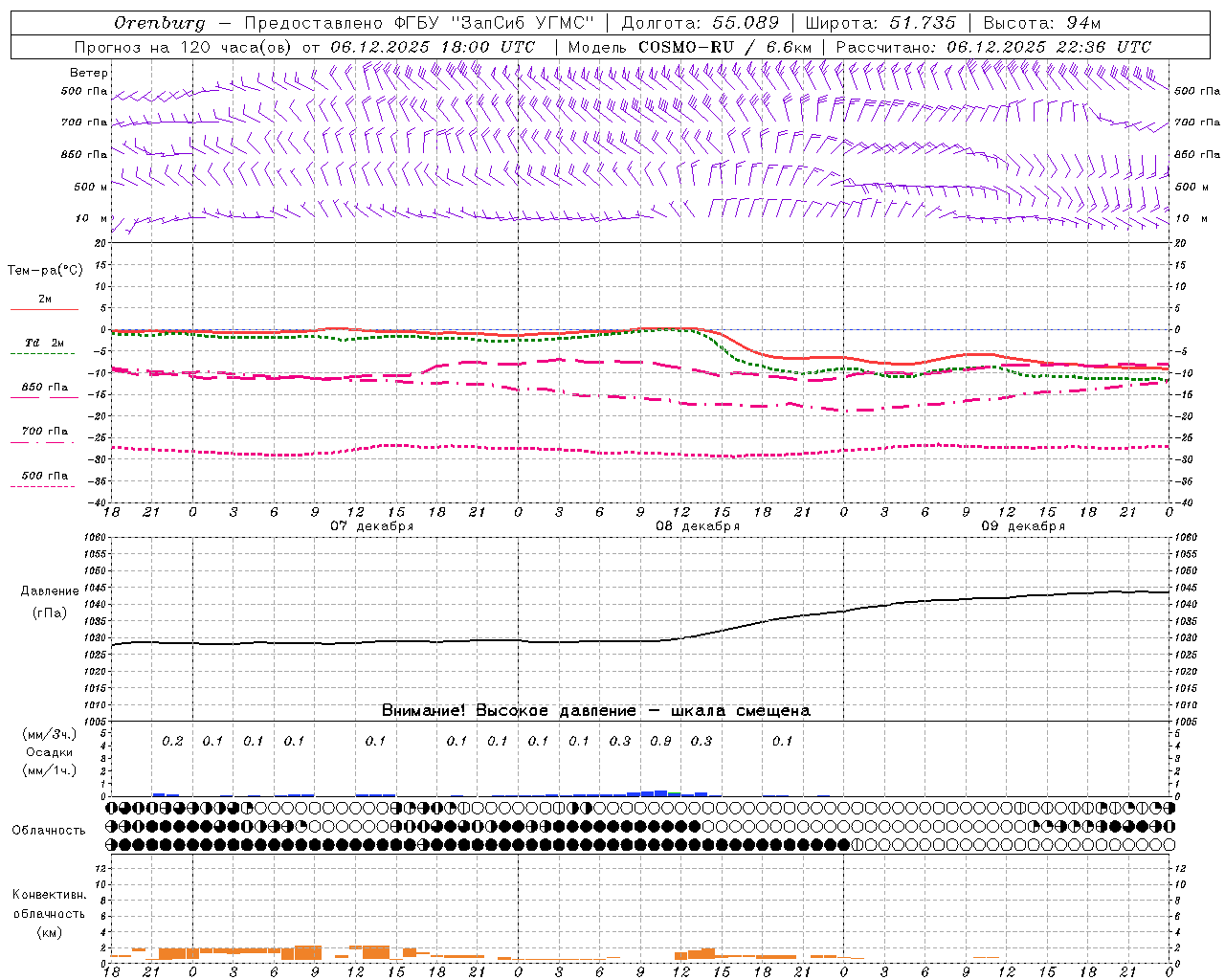Click the 'Облачность' cloud cover label
The image size is (1225, 980).
(49, 830)
